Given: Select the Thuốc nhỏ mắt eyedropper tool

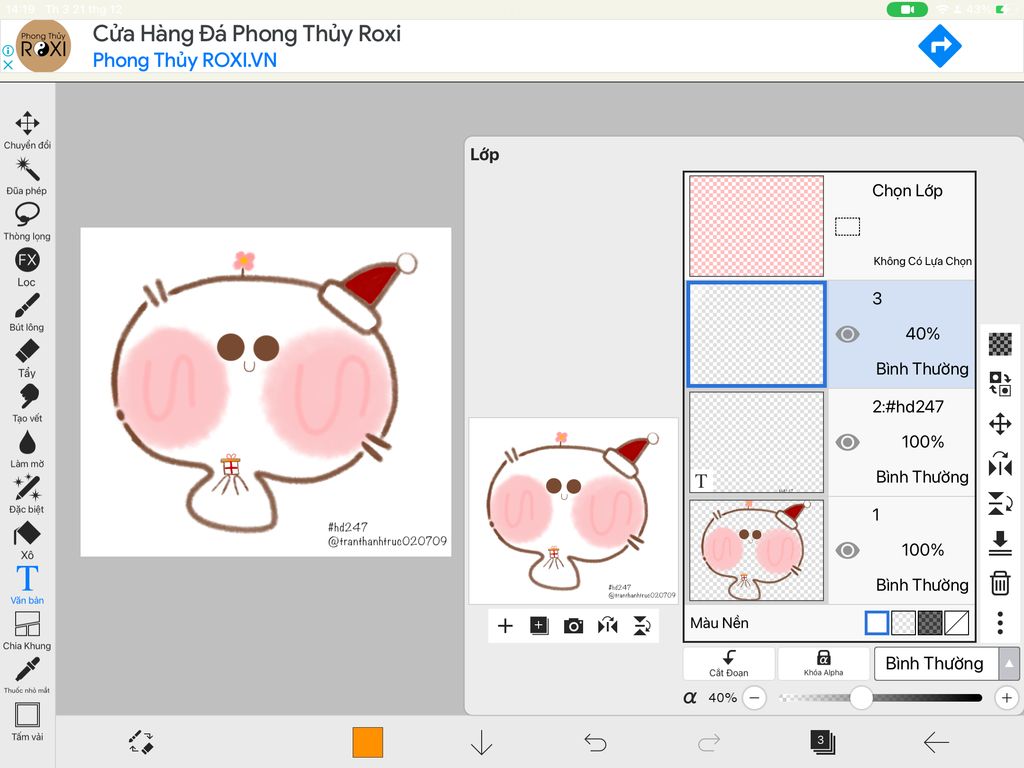Looking at the screenshot, I should click(x=27, y=675).
